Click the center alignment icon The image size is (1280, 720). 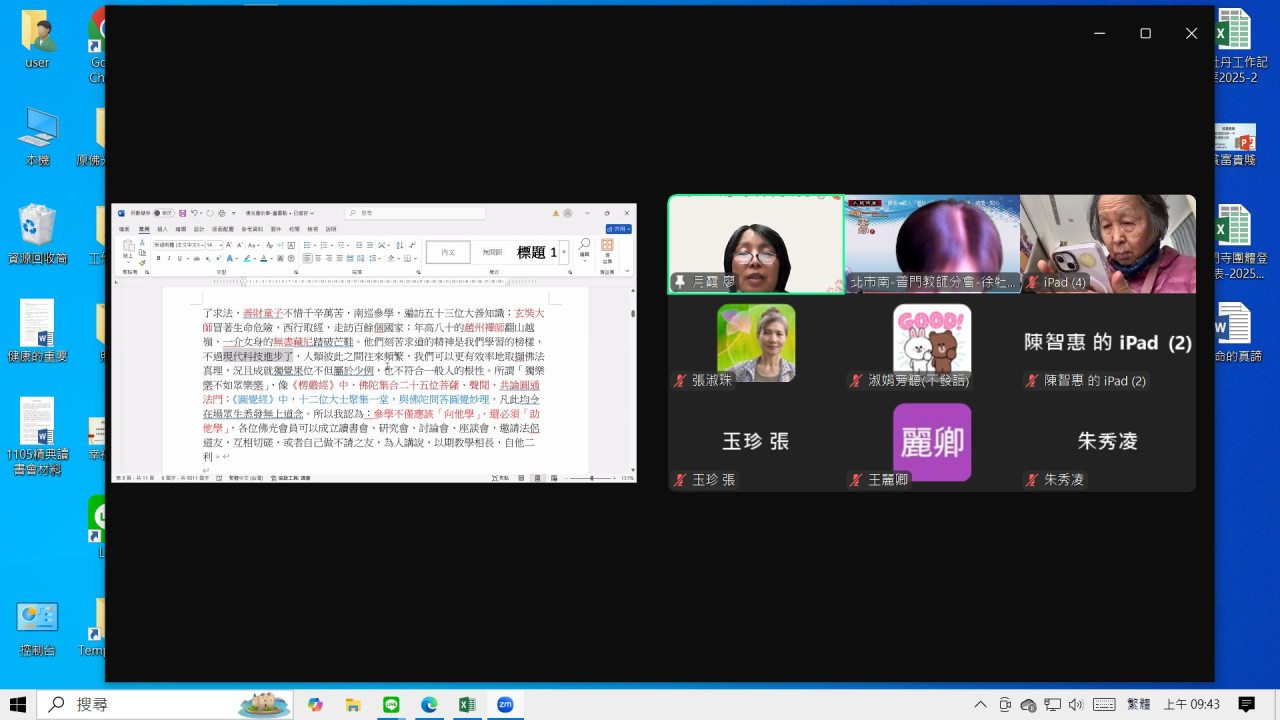point(318,258)
